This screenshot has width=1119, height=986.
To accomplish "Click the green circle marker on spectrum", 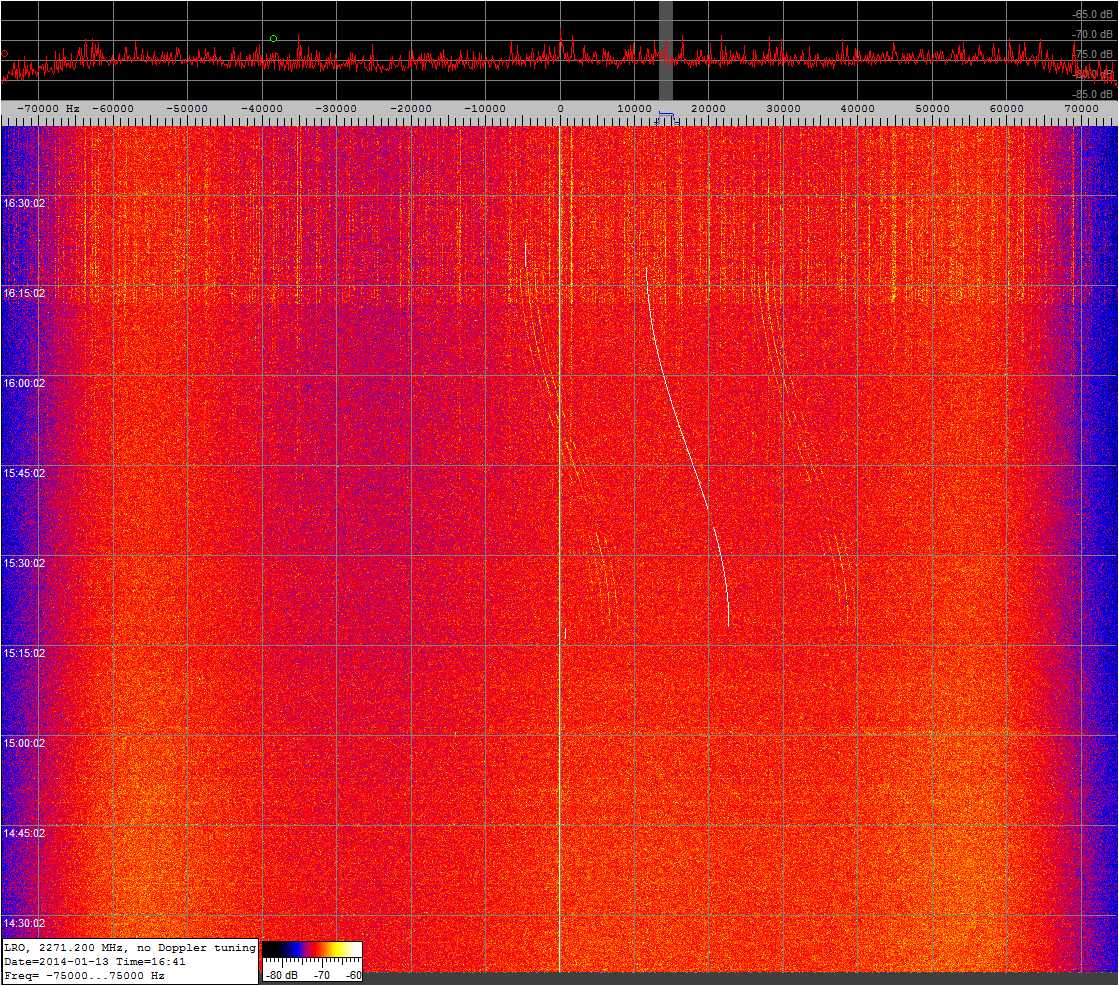I will [273, 39].
